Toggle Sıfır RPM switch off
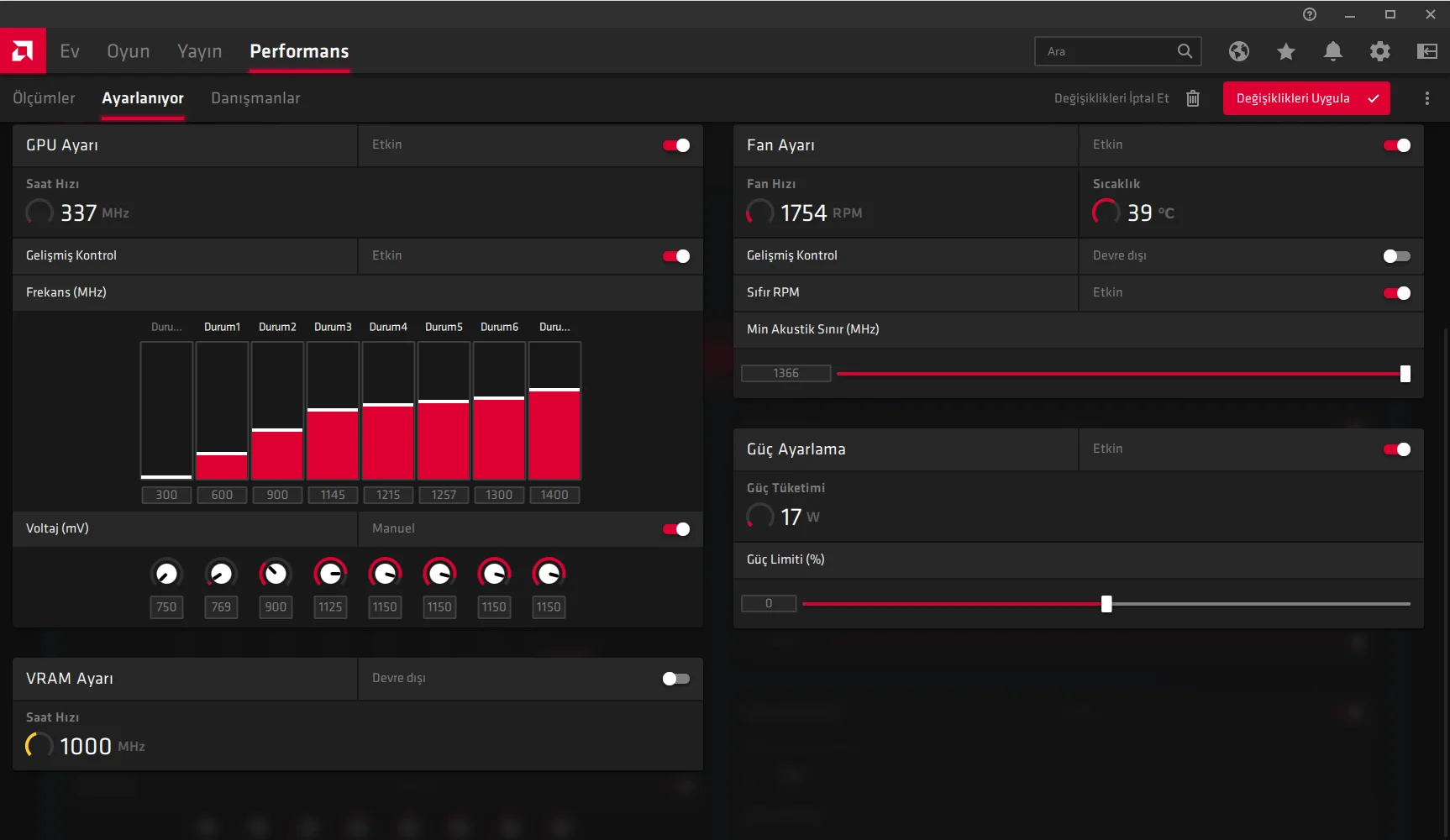The height and width of the screenshot is (840, 1450). point(1396,293)
